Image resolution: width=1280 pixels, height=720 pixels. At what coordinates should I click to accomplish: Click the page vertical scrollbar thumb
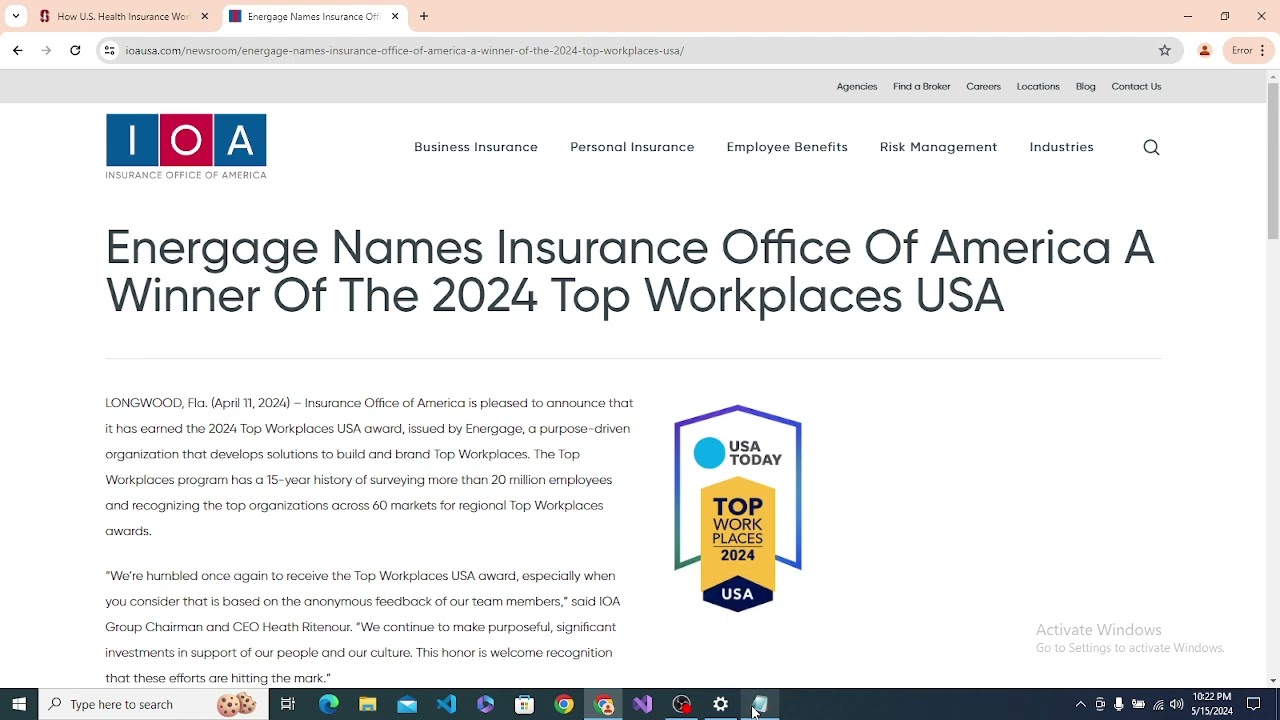1273,160
